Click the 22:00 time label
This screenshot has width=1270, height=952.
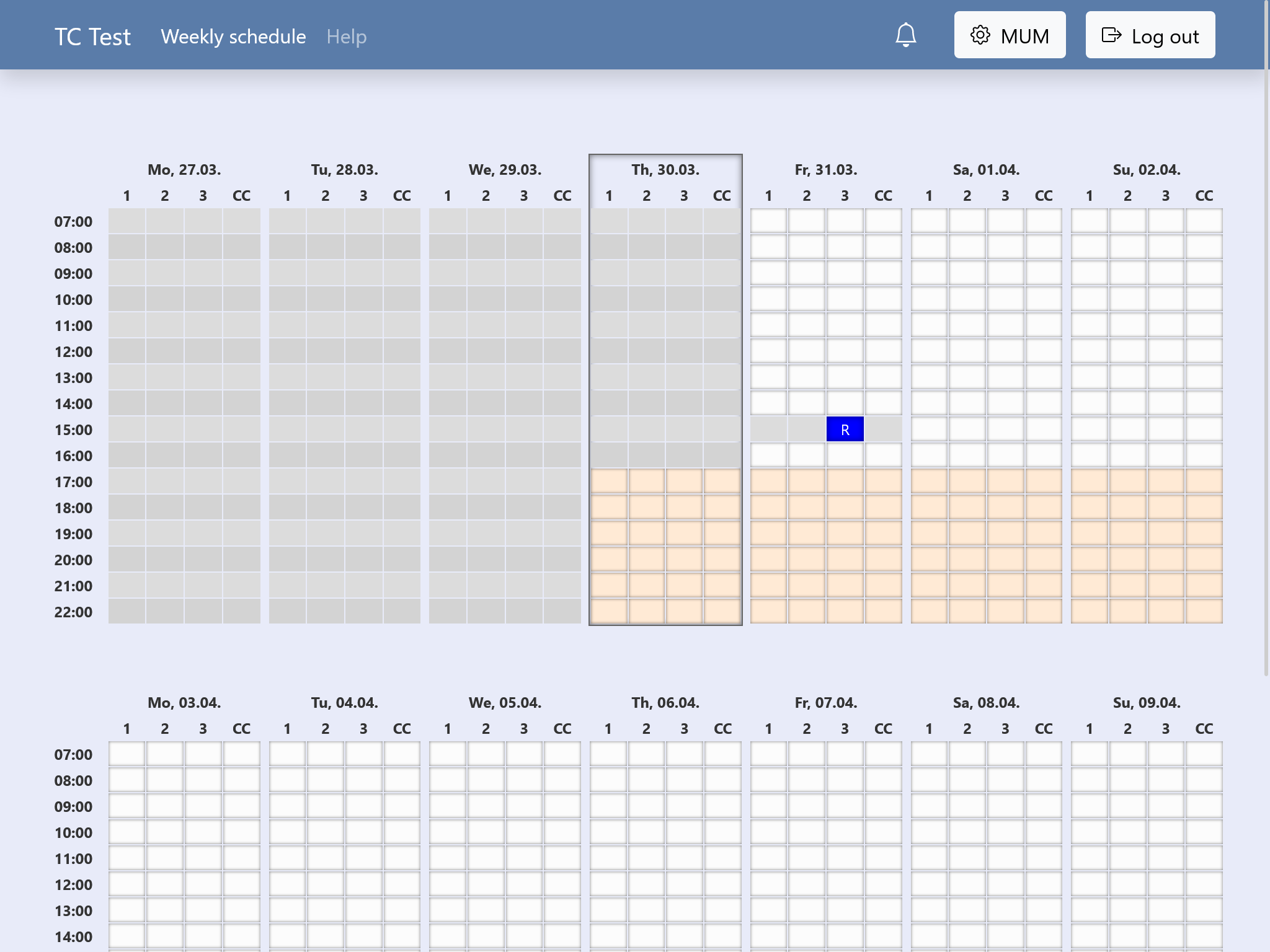[73, 612]
